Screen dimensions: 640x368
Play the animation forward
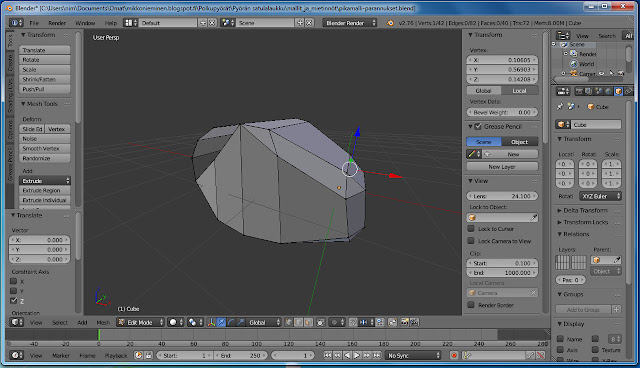pos(357,355)
